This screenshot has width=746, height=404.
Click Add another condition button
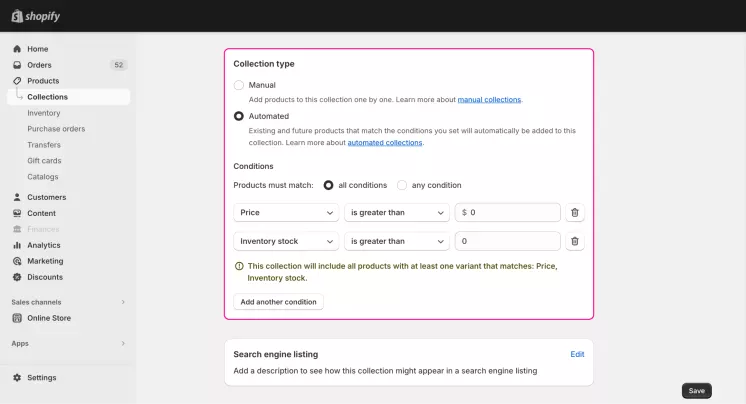pyautogui.click(x=278, y=302)
